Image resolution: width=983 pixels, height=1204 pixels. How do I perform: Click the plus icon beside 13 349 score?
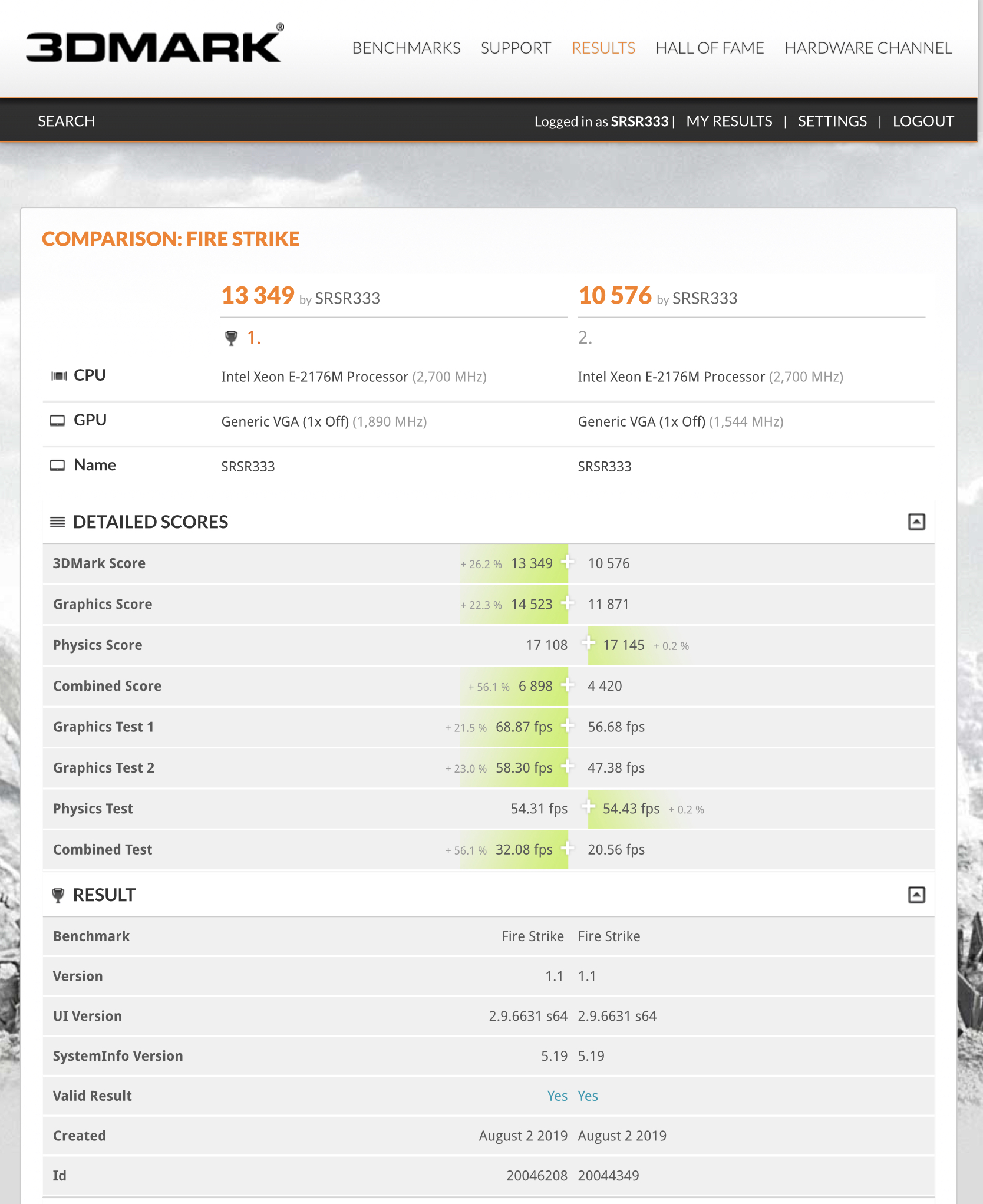click(568, 562)
